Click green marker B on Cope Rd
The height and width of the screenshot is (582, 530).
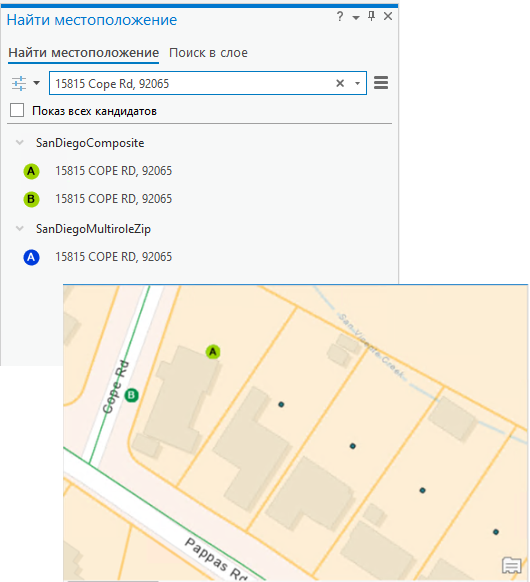click(x=131, y=395)
